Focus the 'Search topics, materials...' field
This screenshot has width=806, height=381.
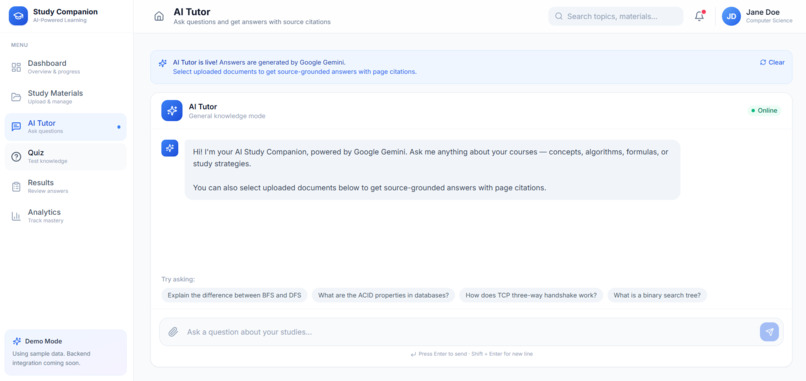pos(616,16)
